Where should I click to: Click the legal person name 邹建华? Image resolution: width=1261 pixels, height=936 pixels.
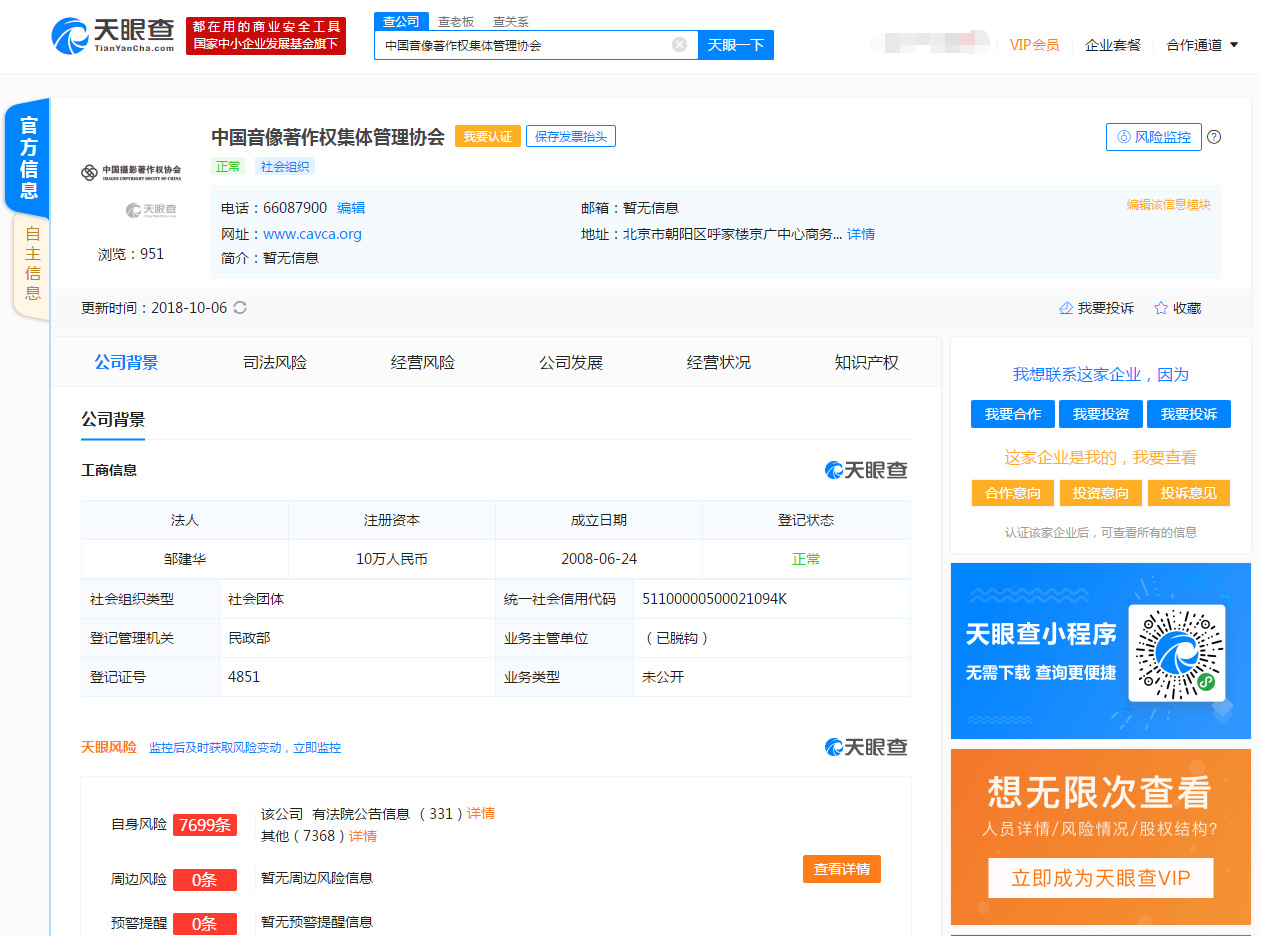coord(185,559)
